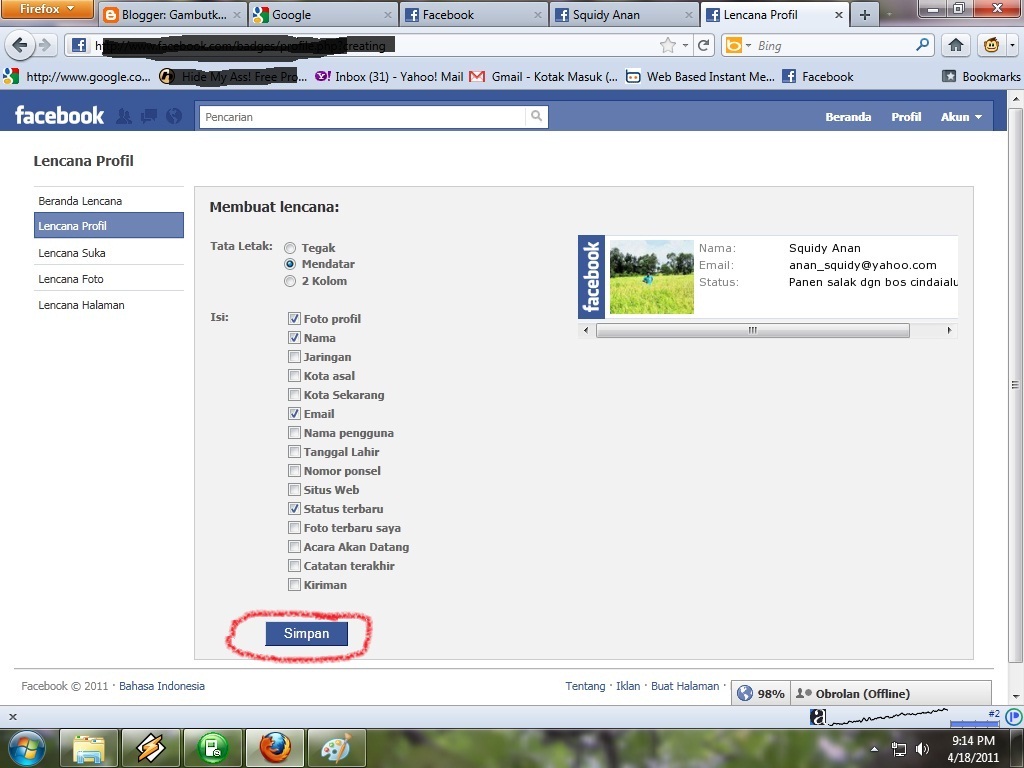
Task: Click the badge profile photo thumbnail
Action: [652, 277]
